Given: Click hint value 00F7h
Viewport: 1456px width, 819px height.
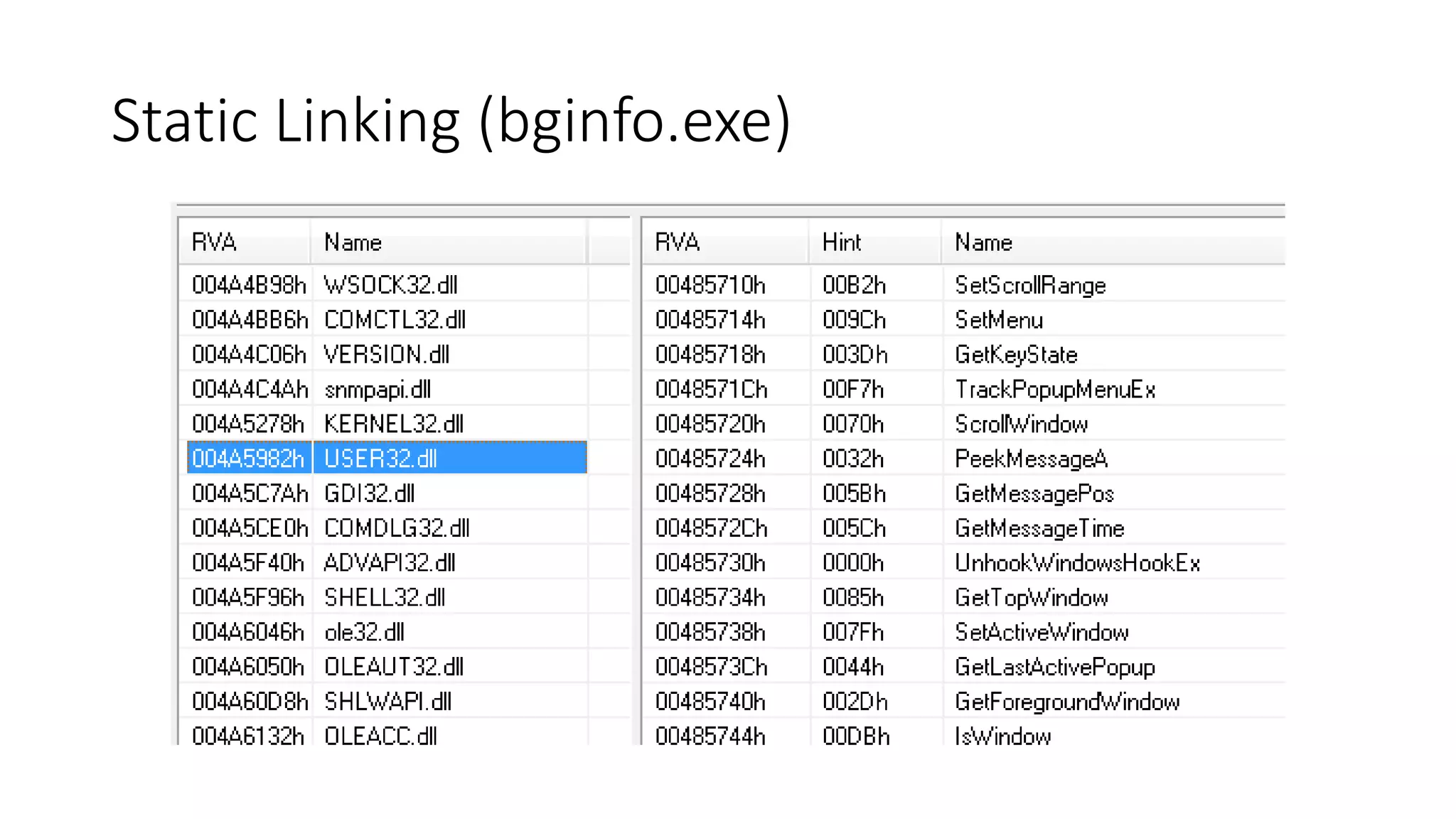Looking at the screenshot, I should point(853,390).
